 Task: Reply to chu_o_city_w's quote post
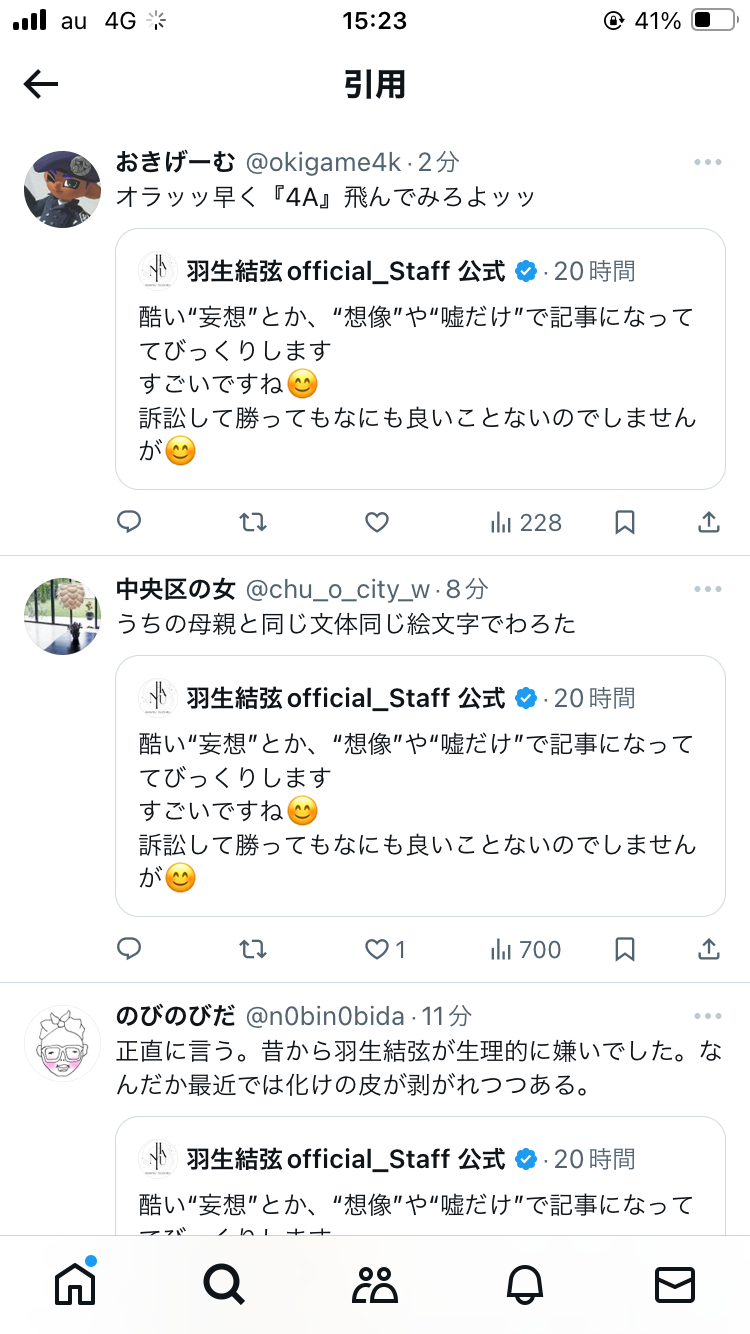(x=129, y=949)
